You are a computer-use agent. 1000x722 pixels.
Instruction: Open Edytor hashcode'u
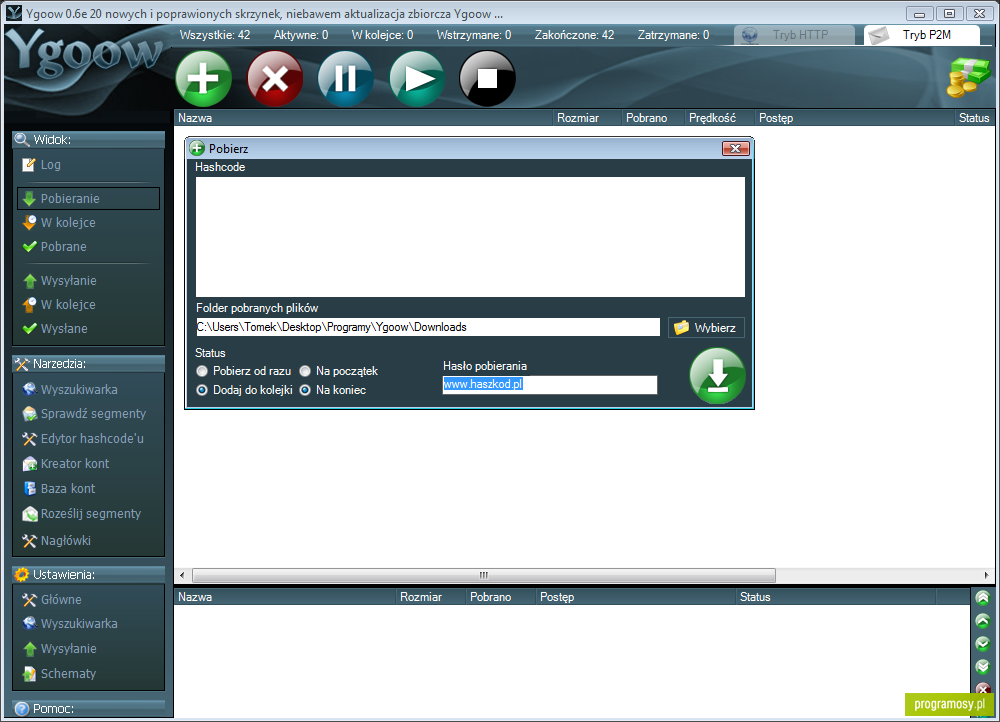[83, 439]
